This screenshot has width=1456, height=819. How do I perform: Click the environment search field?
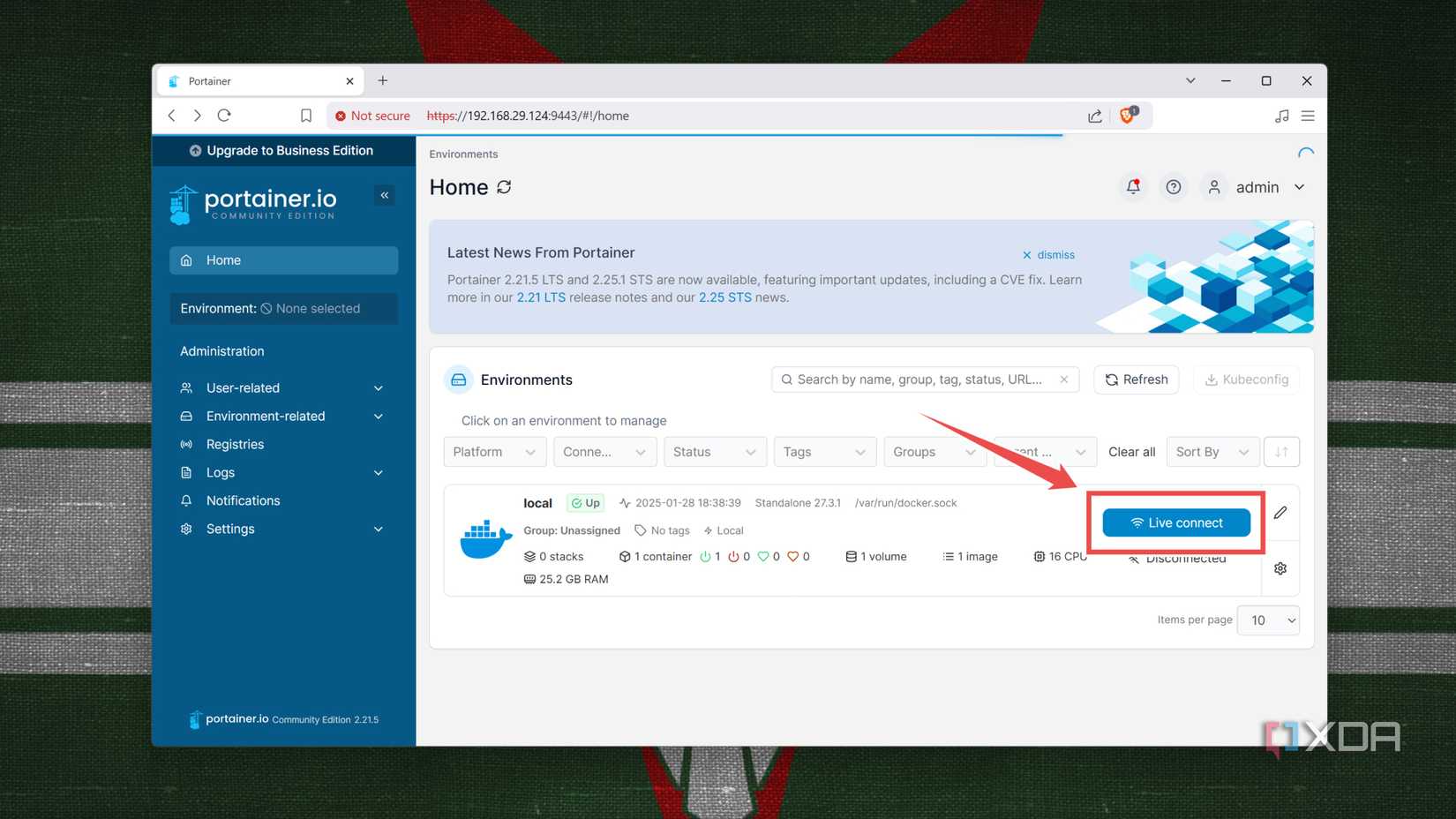tap(918, 379)
